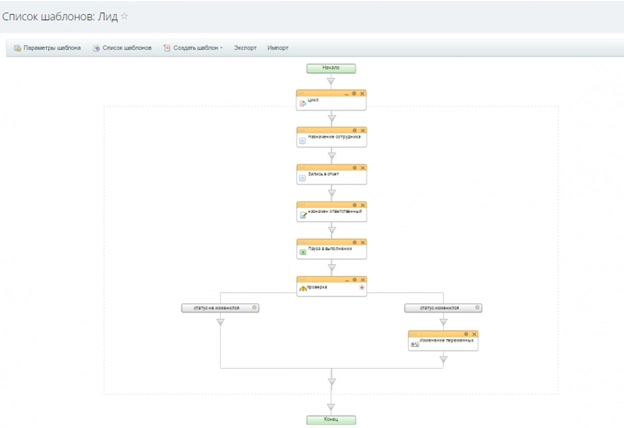
Task: Open settings of Запись в отчет block
Action: pos(354,167)
